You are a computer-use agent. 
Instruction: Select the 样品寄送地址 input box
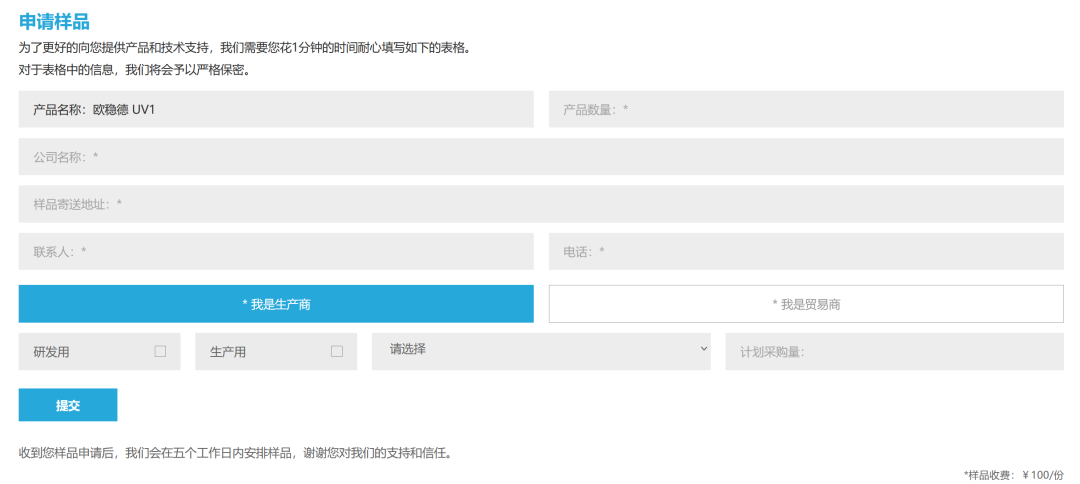point(540,204)
